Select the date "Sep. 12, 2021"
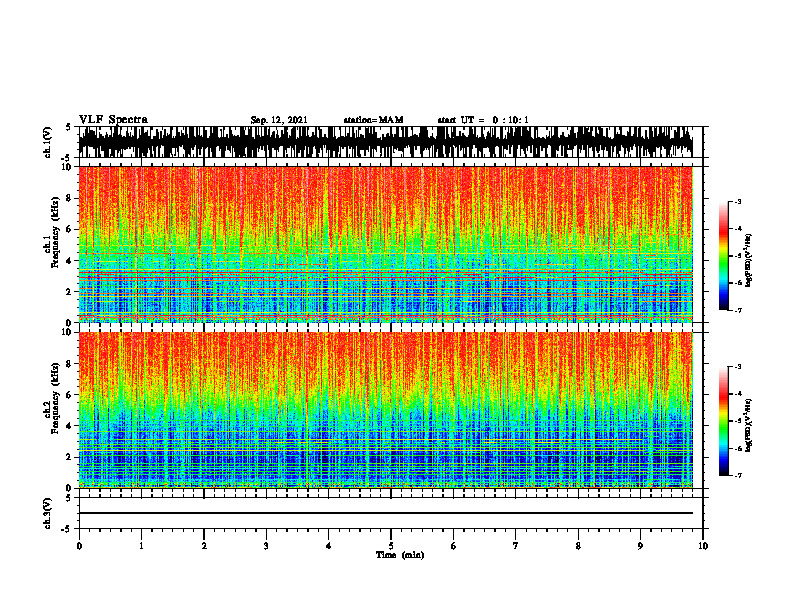Viewport: 792px width, 612px height. 279,120
